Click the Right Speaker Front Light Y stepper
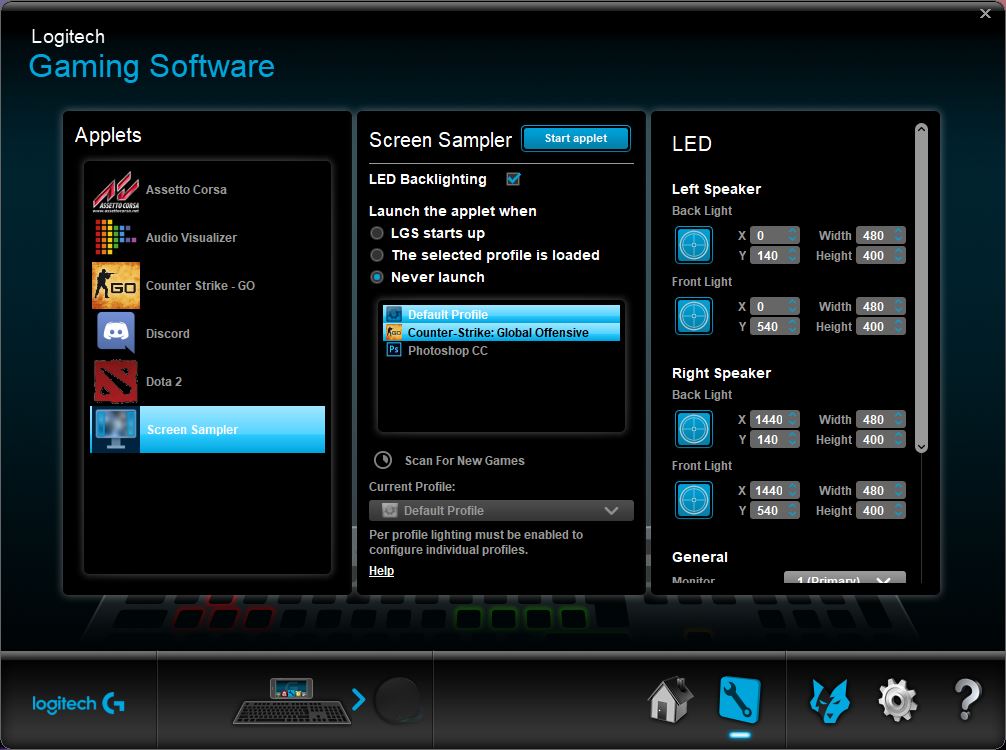The image size is (1006, 750). [793, 511]
